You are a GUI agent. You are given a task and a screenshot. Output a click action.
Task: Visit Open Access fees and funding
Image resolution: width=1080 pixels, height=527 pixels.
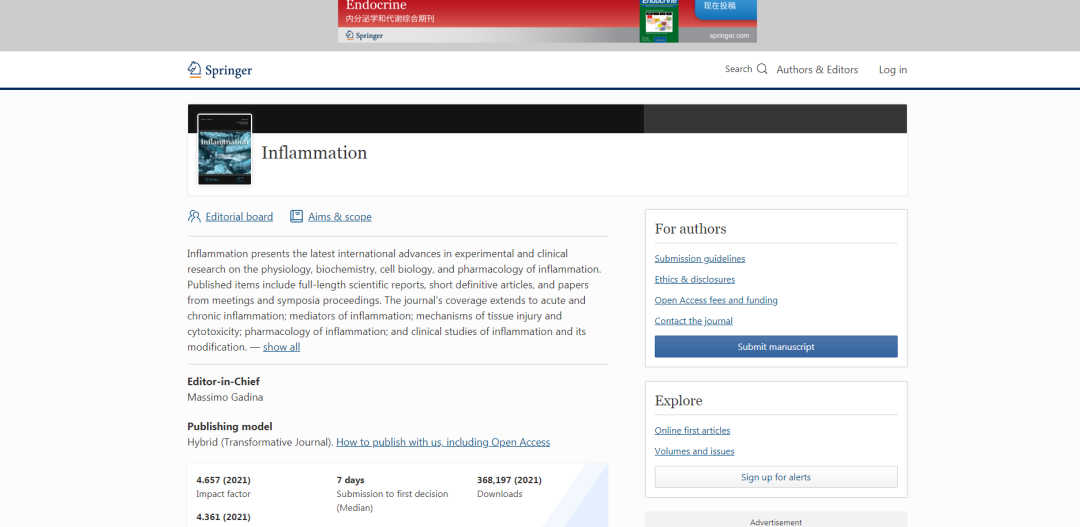(715, 300)
